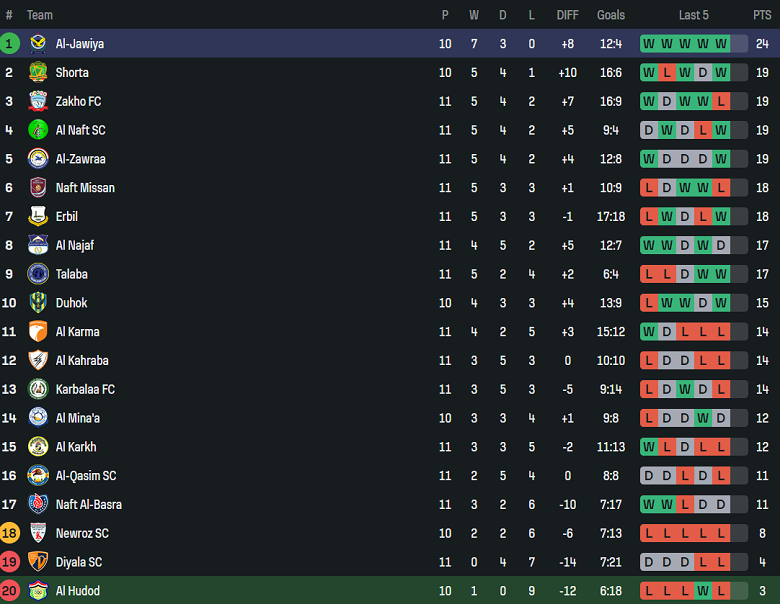Viewport: 780px width, 604px height.
Task: Click the Duhok team crest
Action: coord(38,303)
